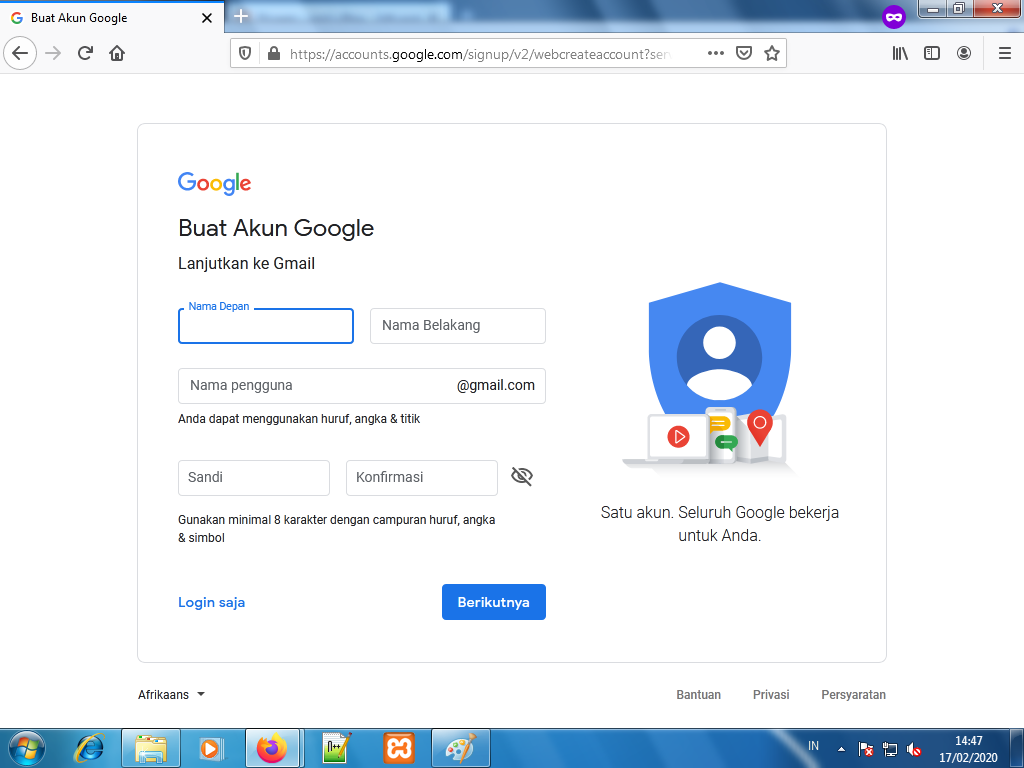Image resolution: width=1024 pixels, height=768 pixels.
Task: Click the forward navigation arrow
Action: [53, 53]
